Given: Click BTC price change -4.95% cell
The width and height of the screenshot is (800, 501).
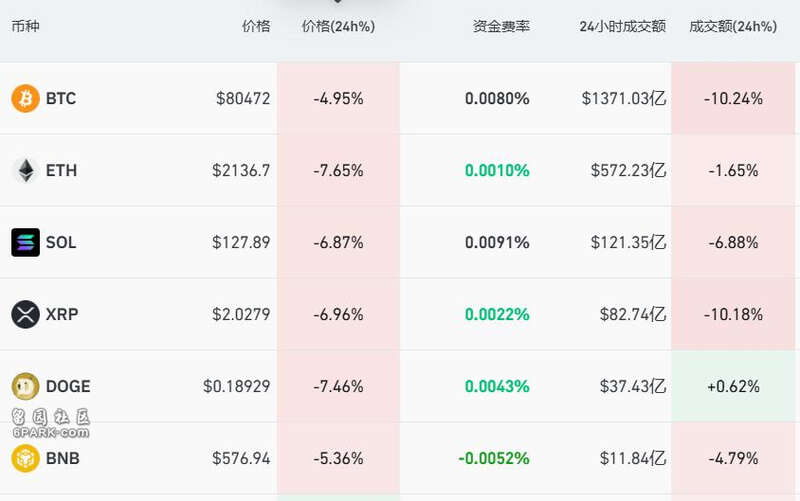Looking at the screenshot, I should [338, 98].
